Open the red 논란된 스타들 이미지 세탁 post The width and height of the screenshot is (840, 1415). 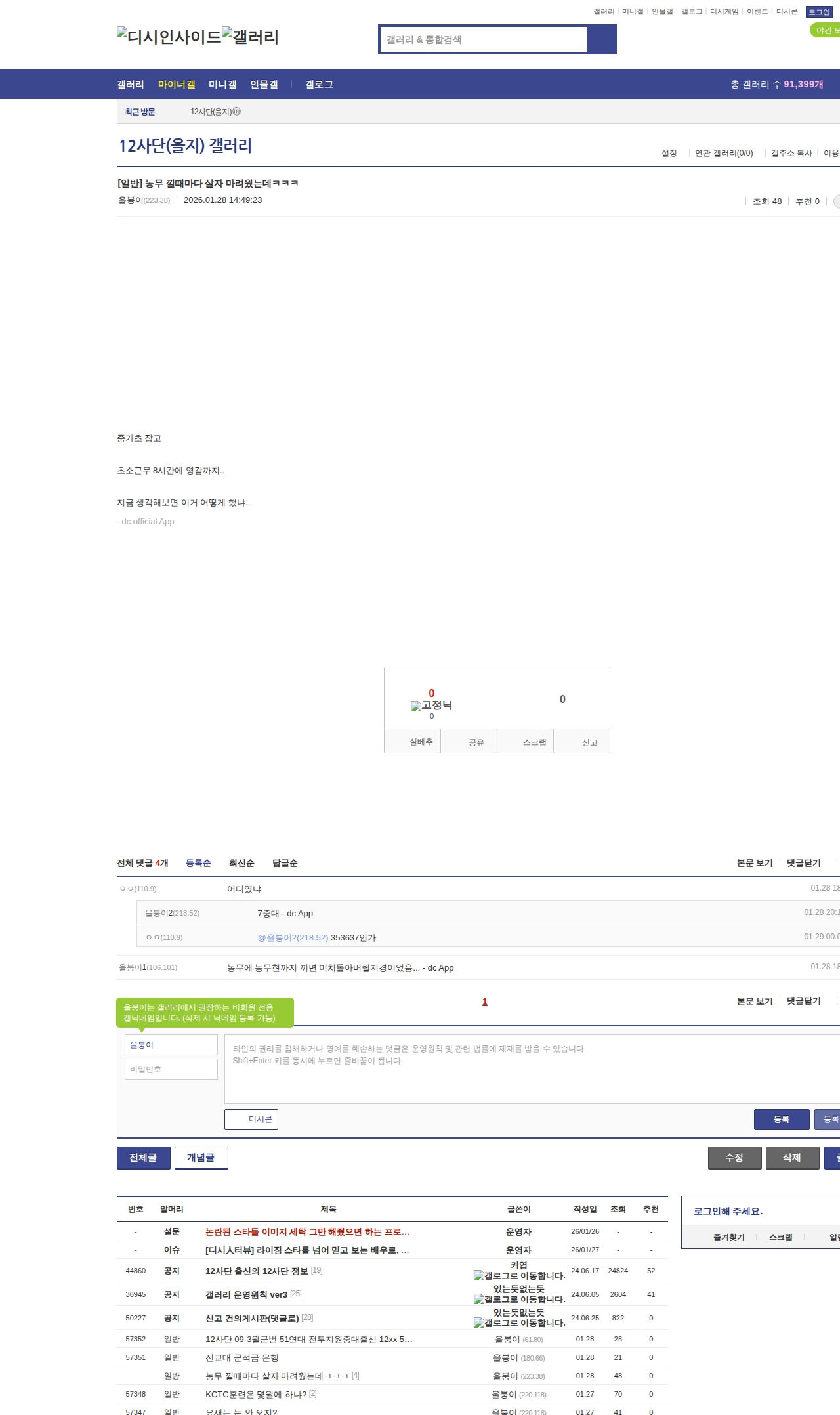tap(307, 1232)
